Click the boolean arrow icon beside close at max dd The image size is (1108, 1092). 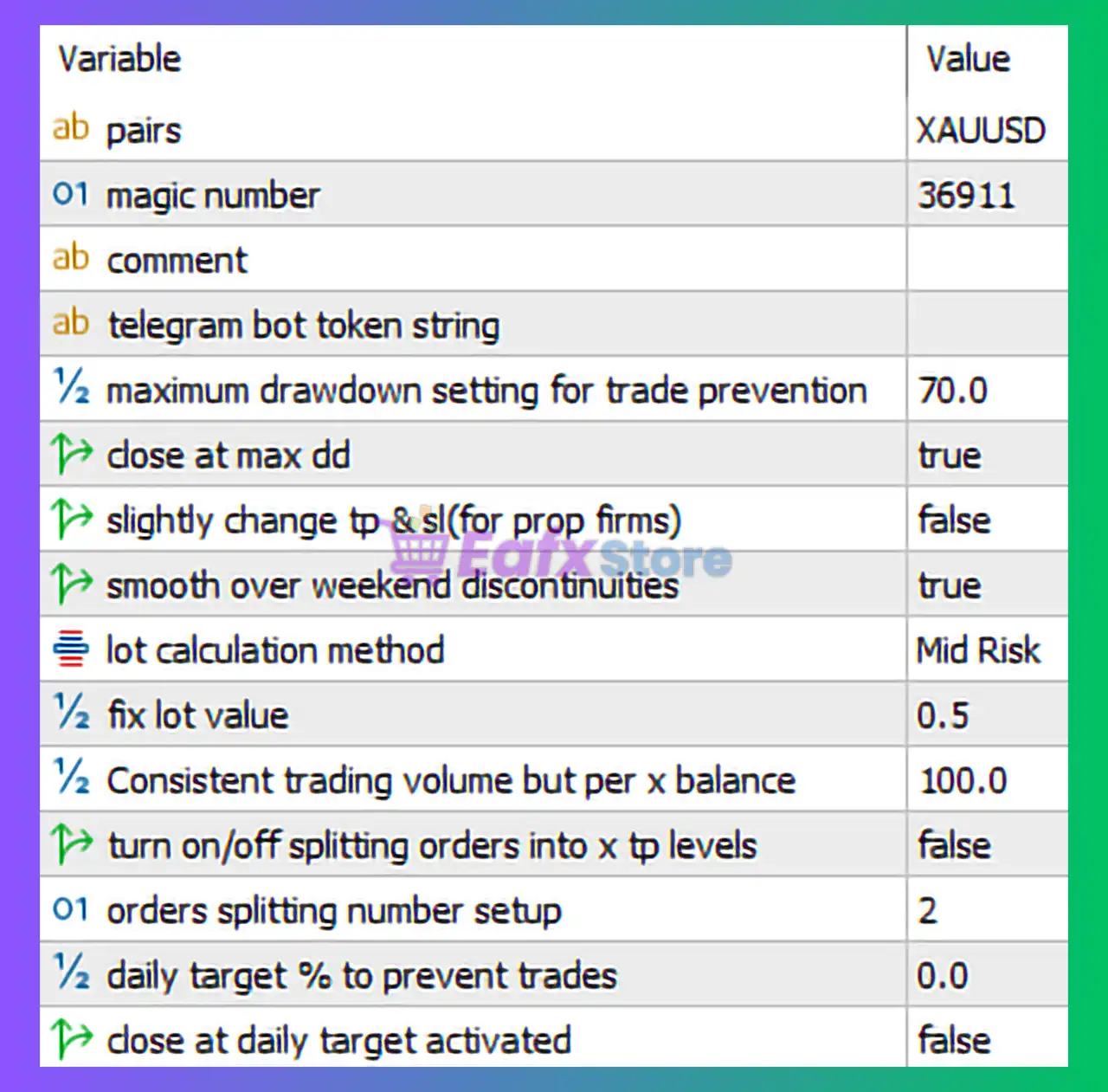71,454
